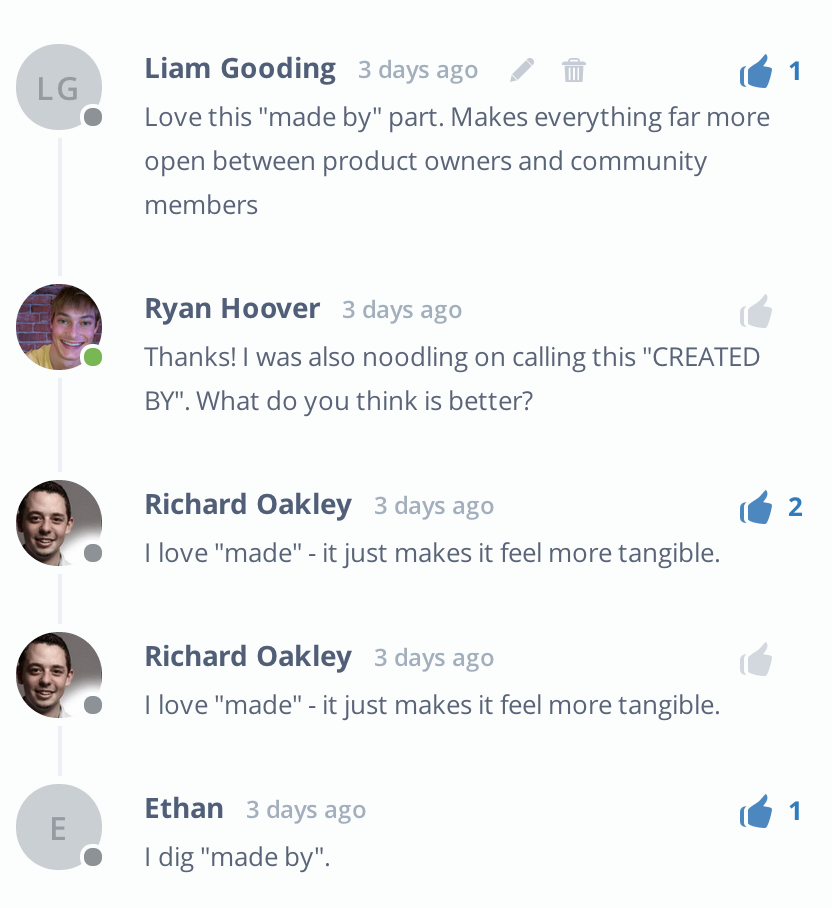
Task: Click the pencil edit icon on Liam's comment
Action: coord(522,70)
